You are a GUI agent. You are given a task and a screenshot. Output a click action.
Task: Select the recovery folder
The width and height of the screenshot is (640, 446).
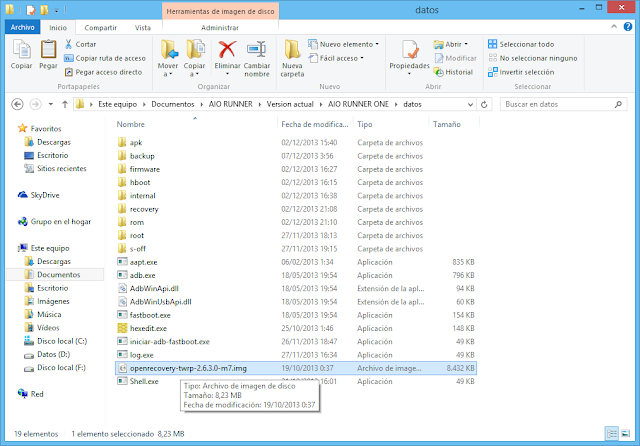click(138, 209)
